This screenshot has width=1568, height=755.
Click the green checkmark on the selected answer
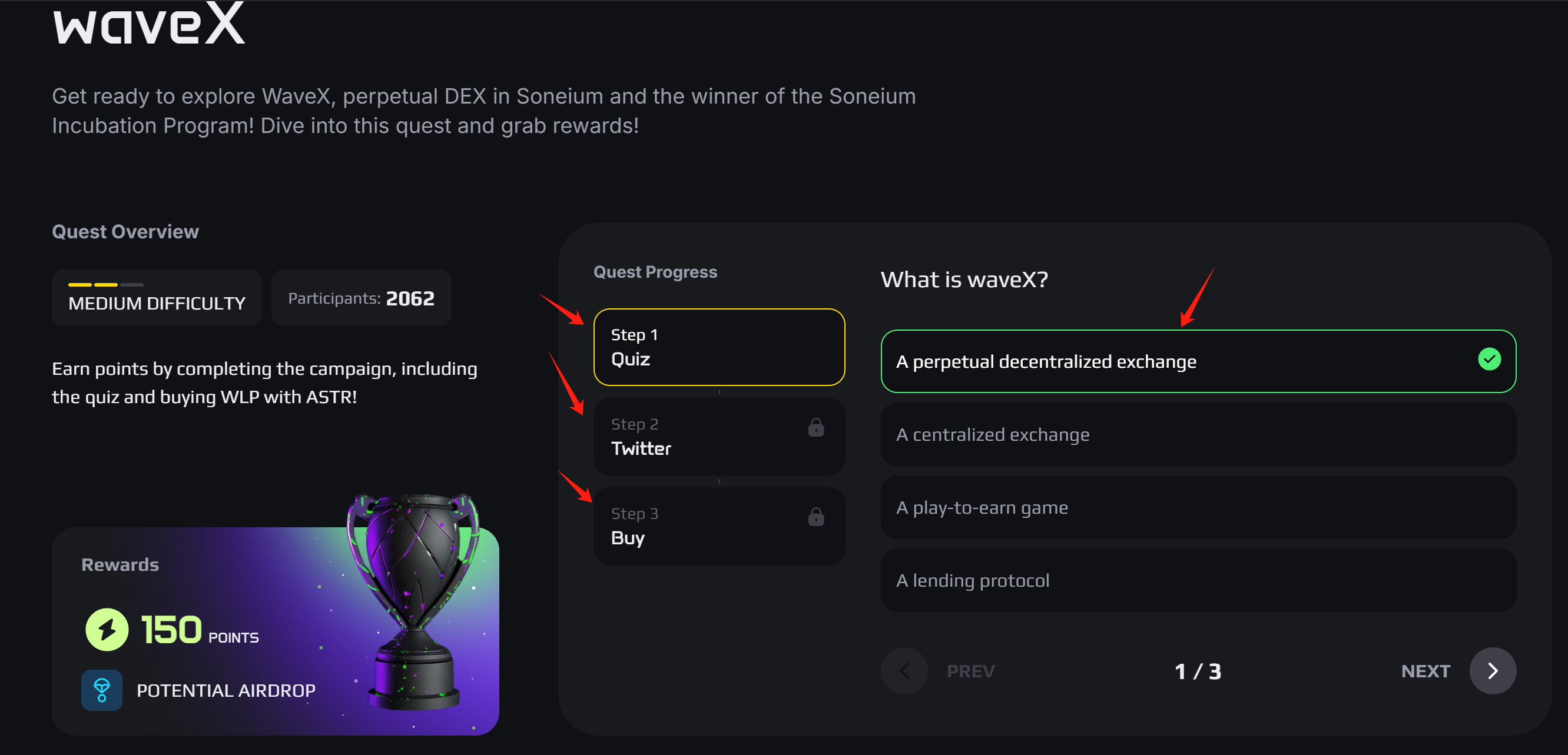(x=1489, y=360)
